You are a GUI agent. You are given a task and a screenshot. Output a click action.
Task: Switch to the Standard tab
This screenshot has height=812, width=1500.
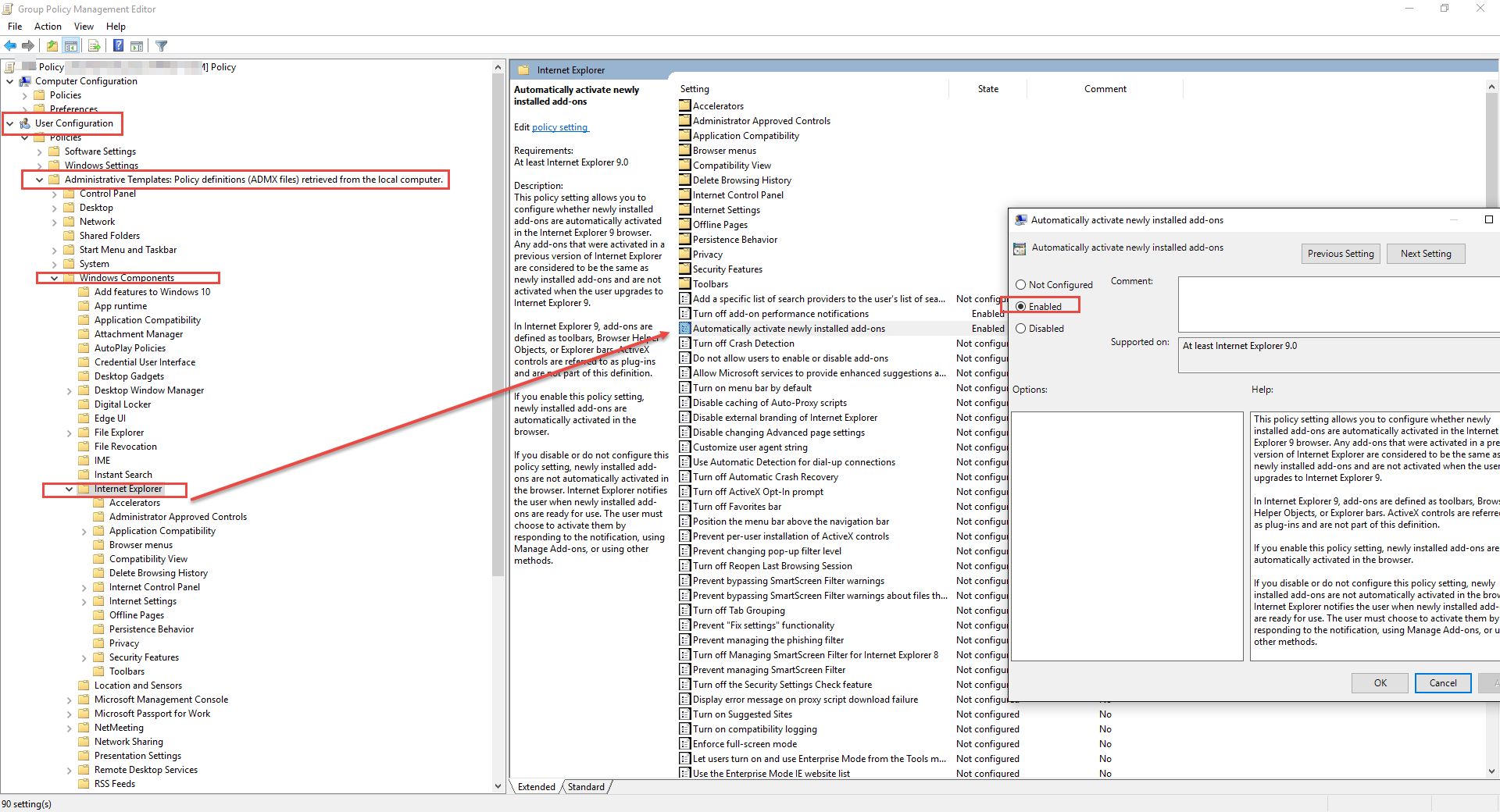click(x=586, y=786)
